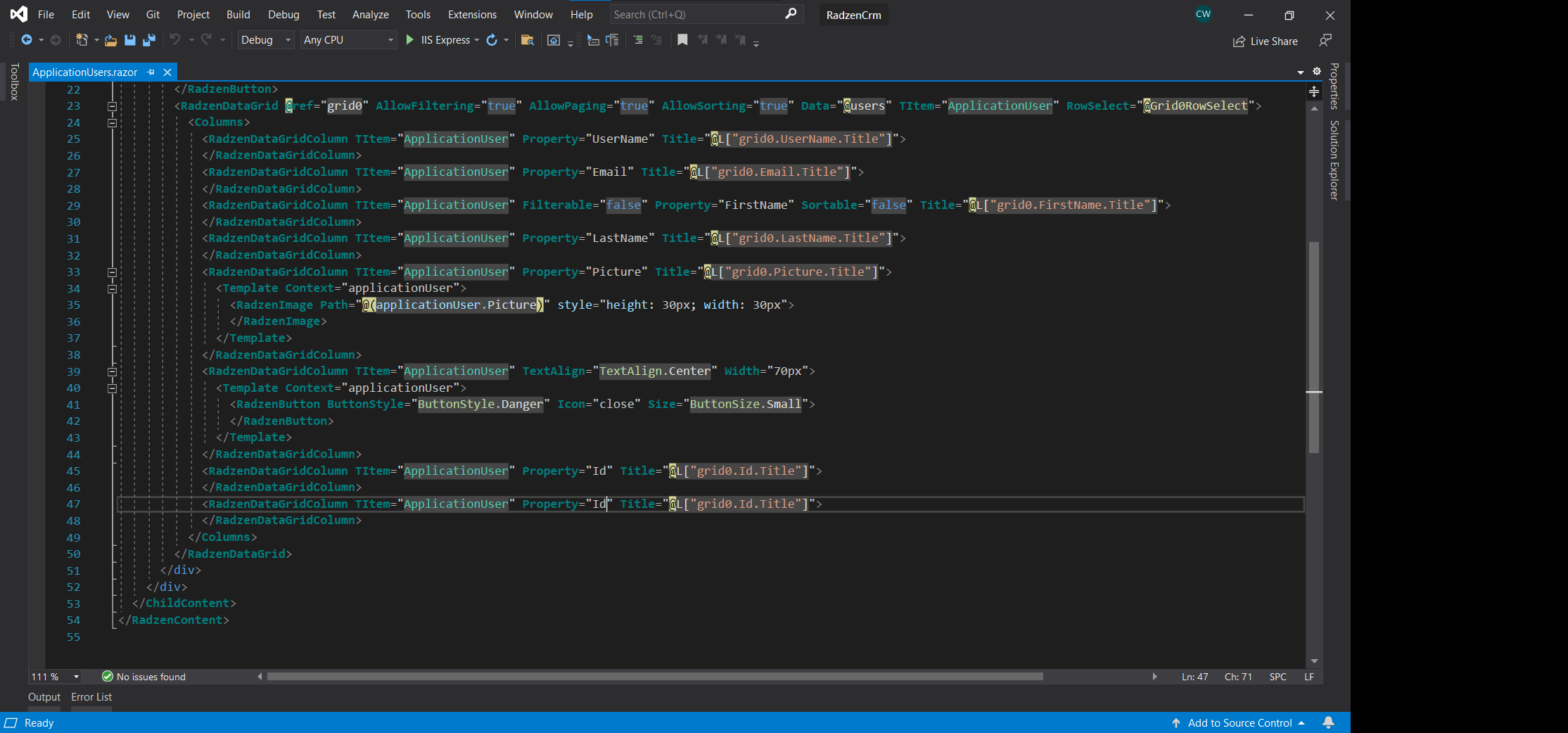
Task: Click the Undo icon
Action: point(176,39)
